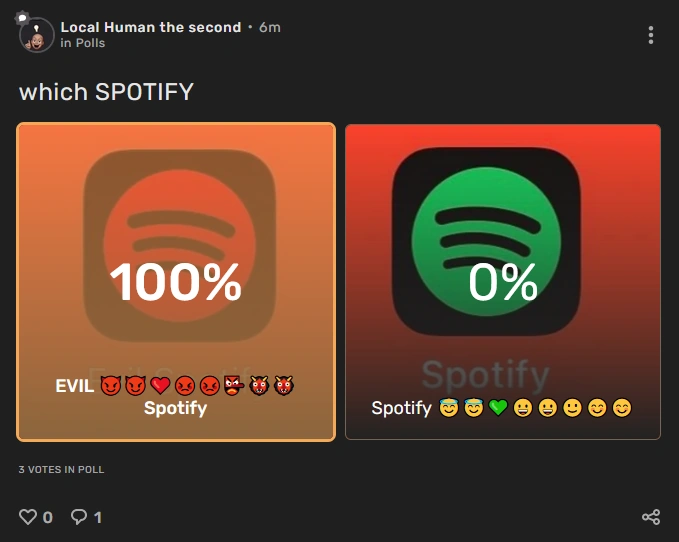Click the which SPOTIFY post title

[106, 92]
